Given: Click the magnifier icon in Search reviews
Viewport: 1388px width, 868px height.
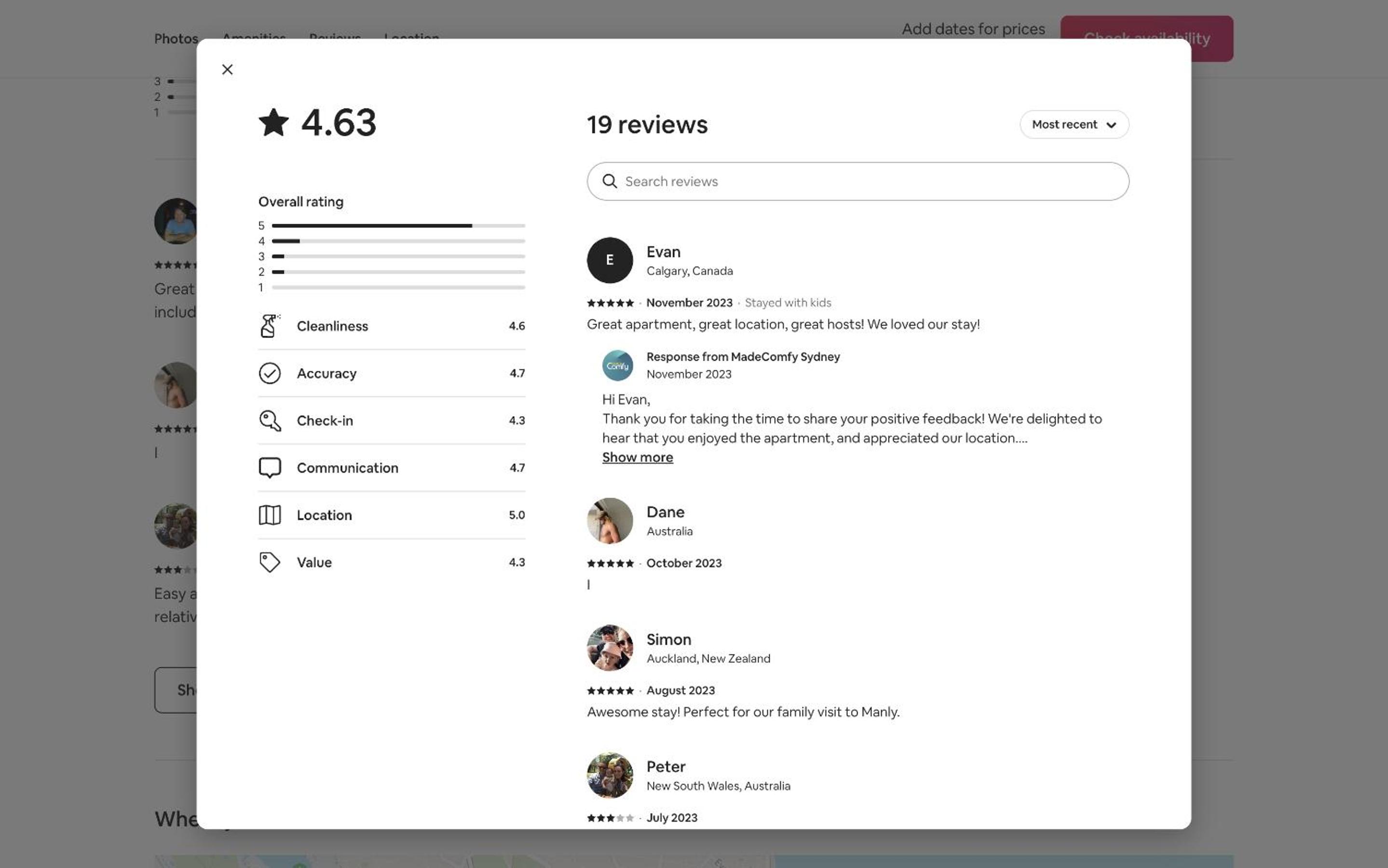Looking at the screenshot, I should 610,181.
